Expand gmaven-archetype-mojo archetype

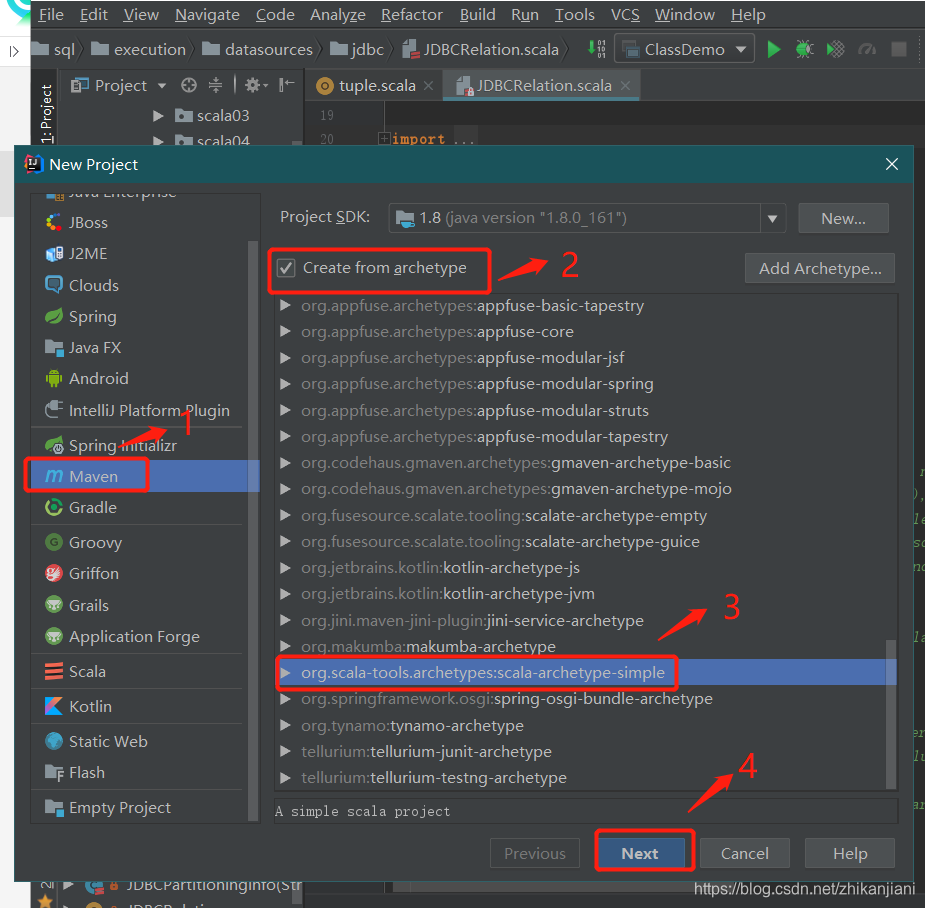click(x=286, y=489)
